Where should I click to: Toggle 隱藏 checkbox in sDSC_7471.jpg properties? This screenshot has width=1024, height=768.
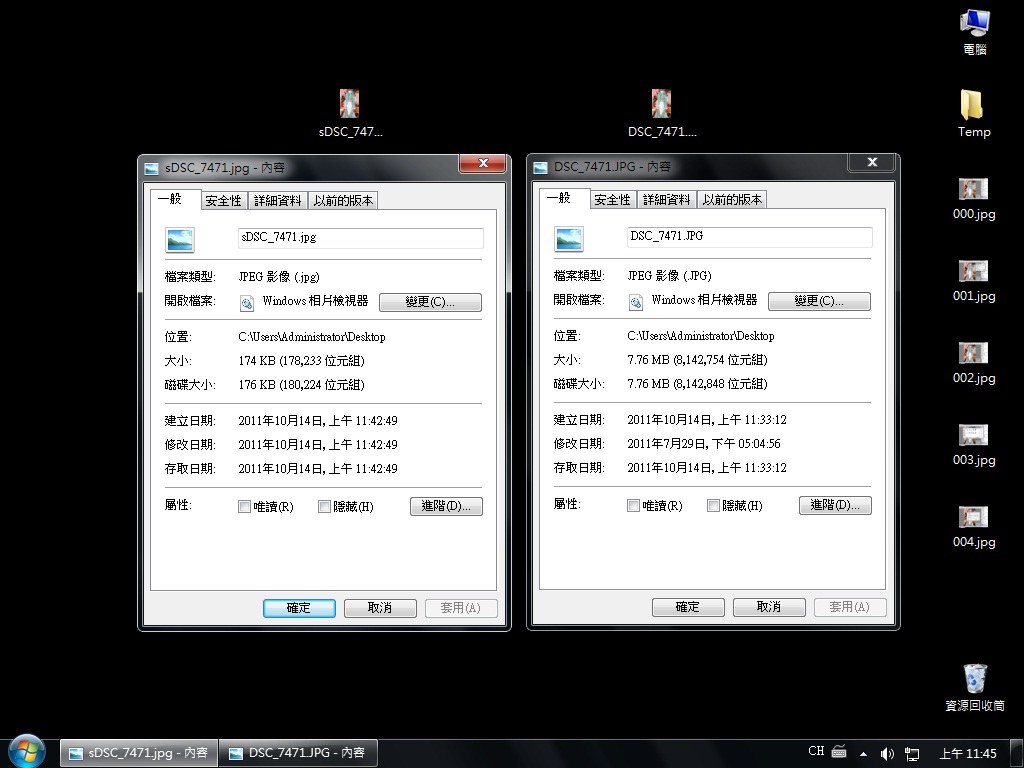324,507
